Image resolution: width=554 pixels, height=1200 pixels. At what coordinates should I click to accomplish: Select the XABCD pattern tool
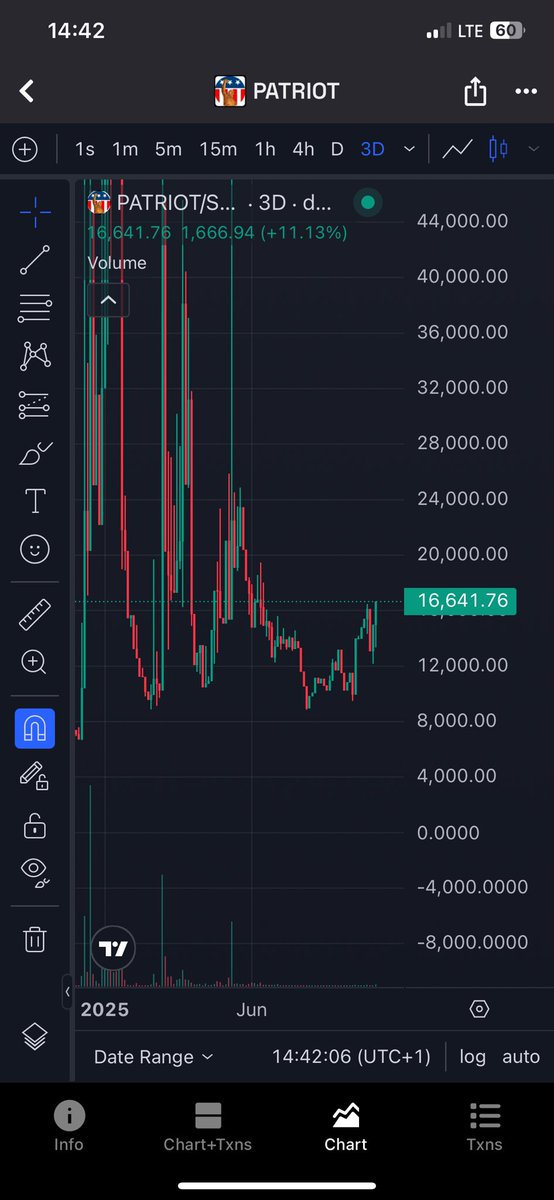(35, 356)
